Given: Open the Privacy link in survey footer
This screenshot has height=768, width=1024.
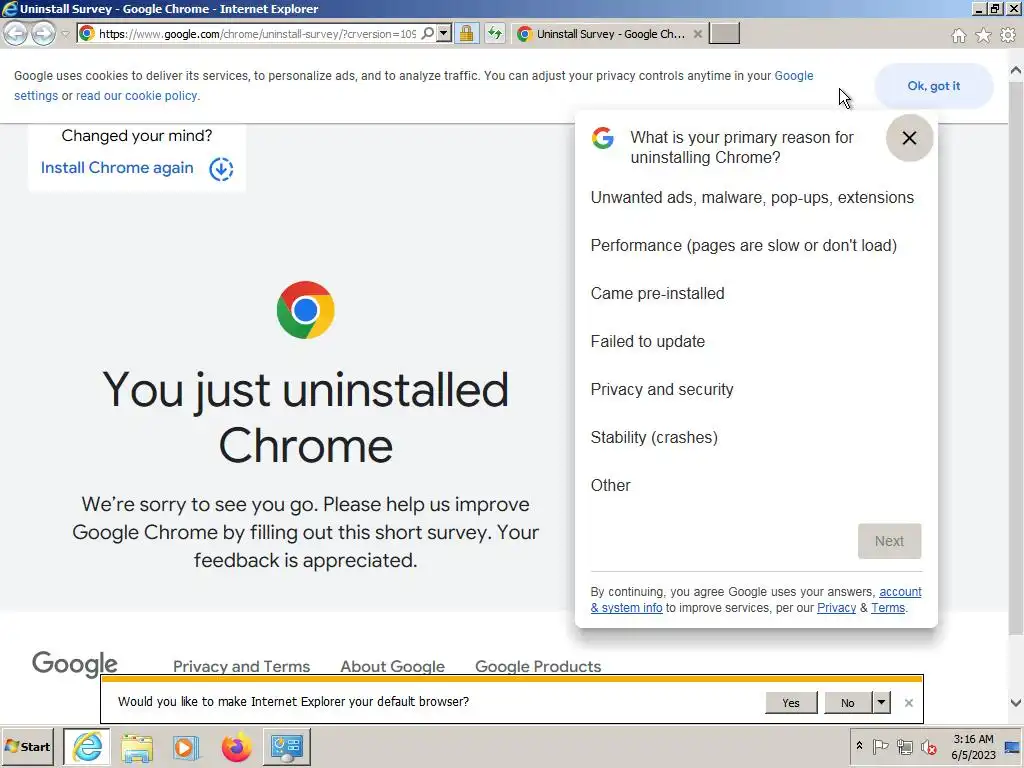Looking at the screenshot, I should (836, 608).
